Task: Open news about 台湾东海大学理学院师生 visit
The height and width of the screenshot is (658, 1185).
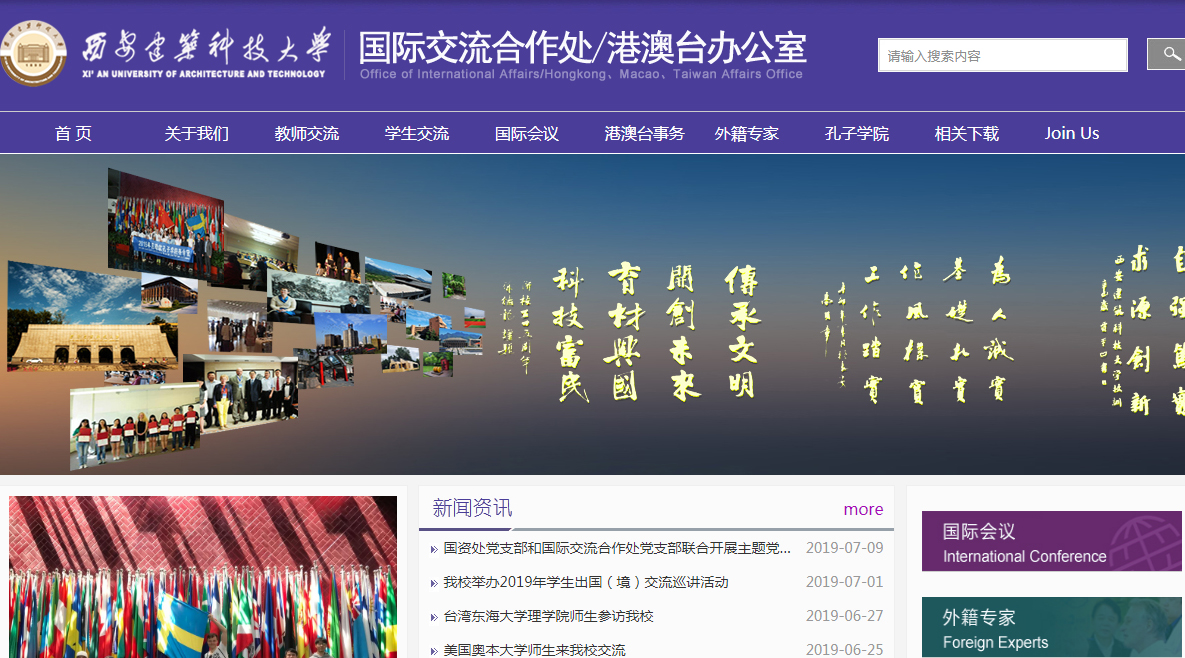Action: tap(548, 616)
